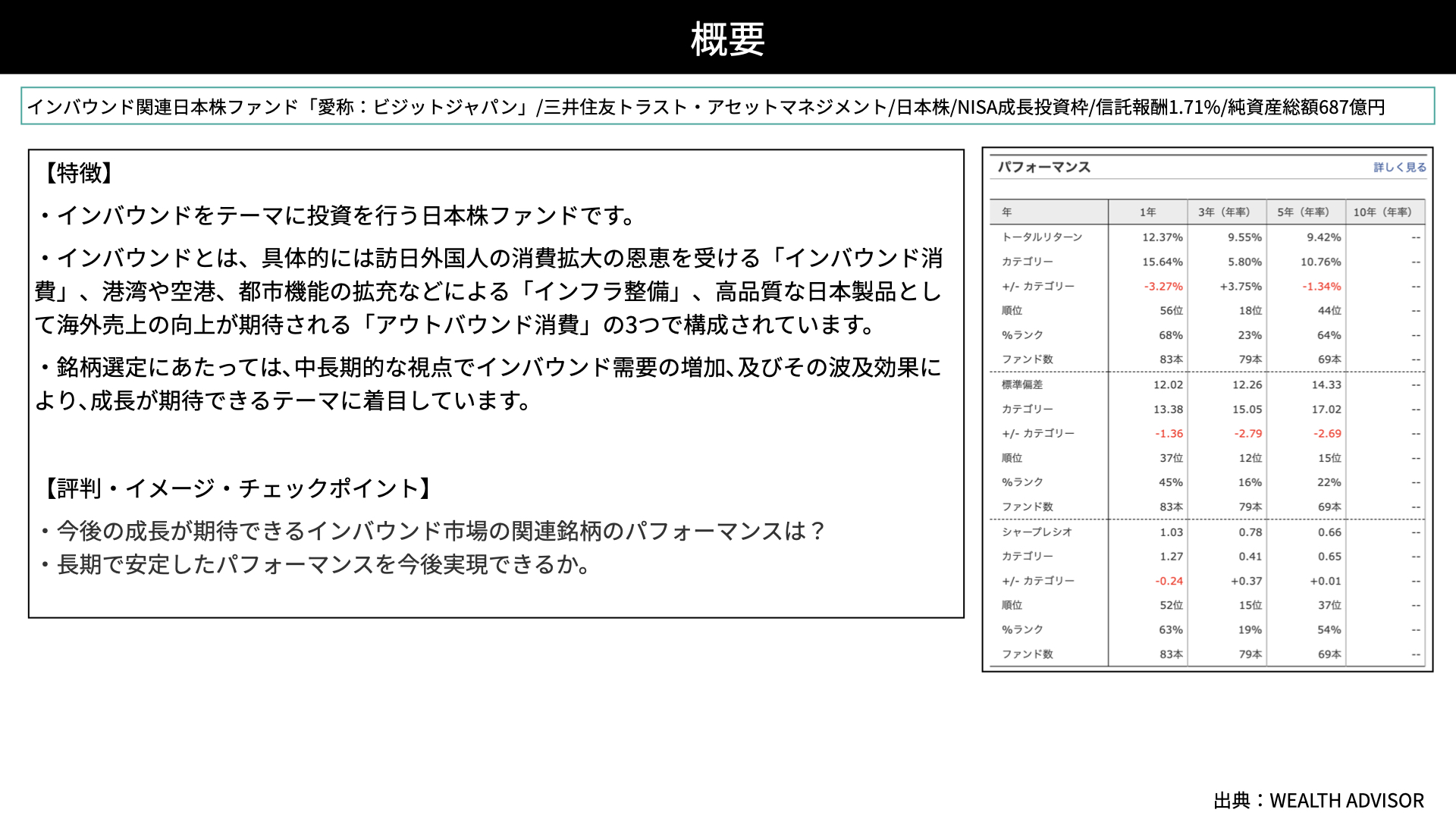Click the 9.55% three-year return value
Image resolution: width=1456 pixels, height=819 pixels.
1244,237
